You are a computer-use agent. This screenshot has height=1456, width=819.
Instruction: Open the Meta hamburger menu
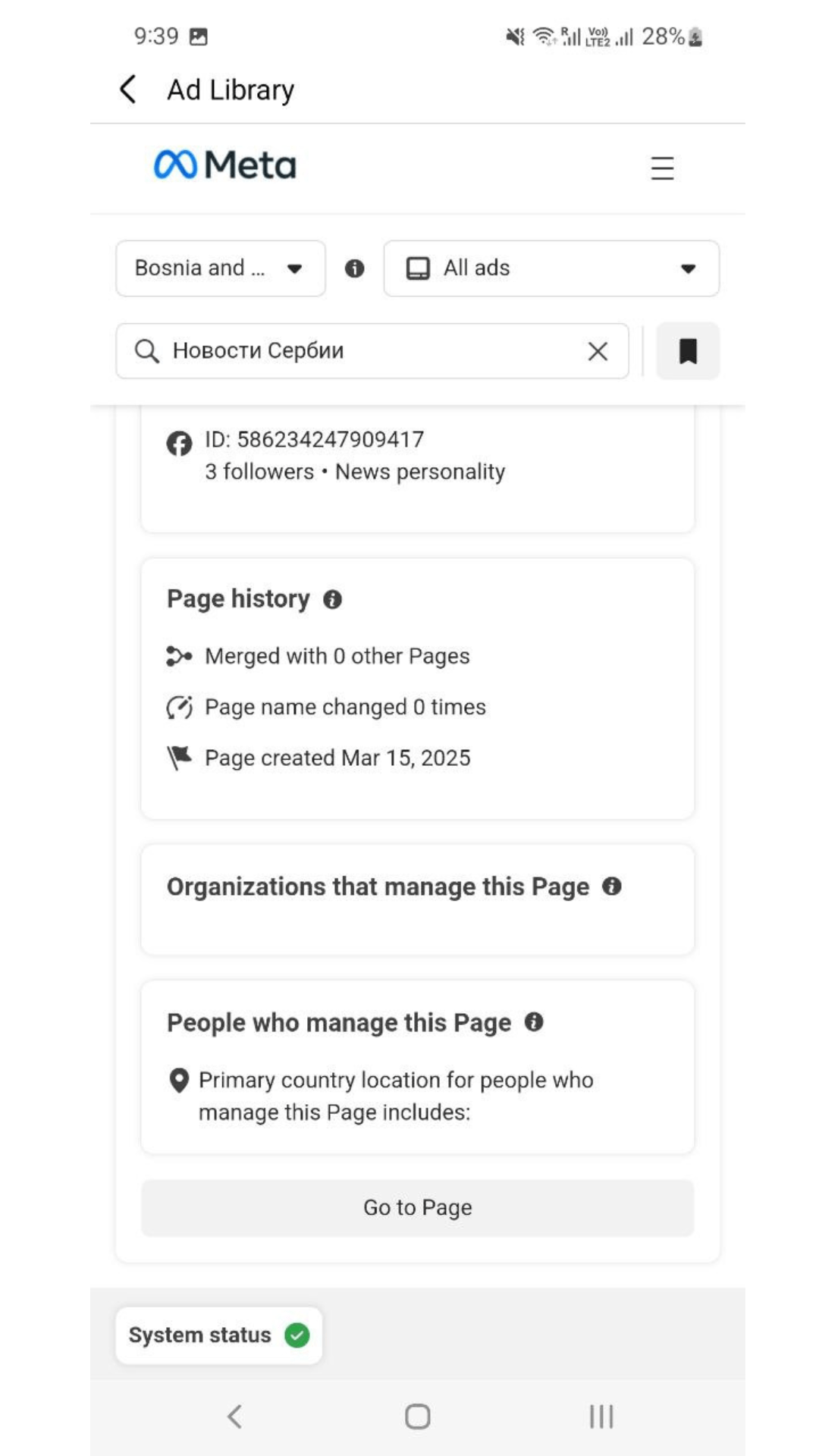(x=662, y=168)
